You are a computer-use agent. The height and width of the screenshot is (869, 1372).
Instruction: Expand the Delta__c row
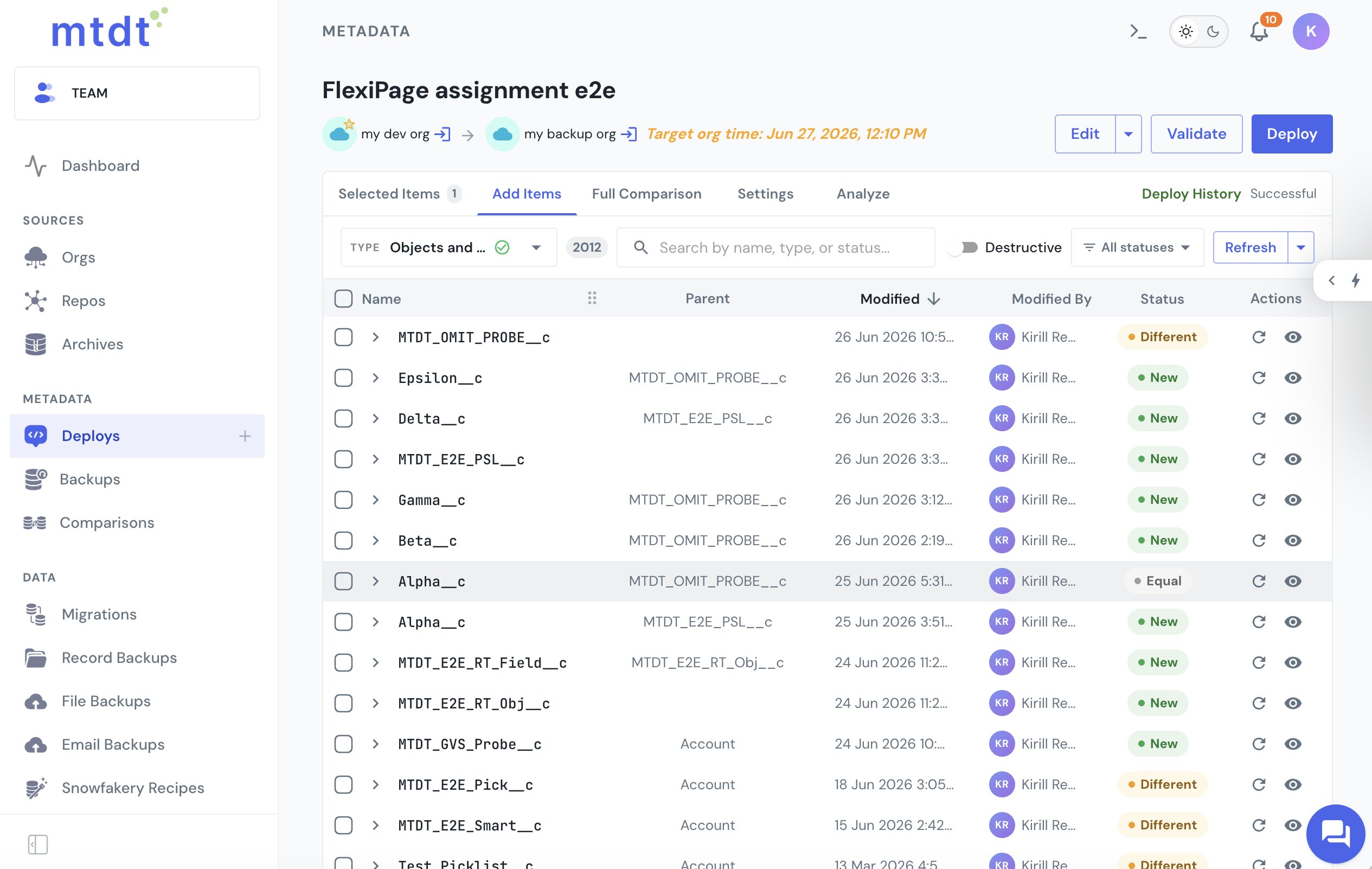(x=375, y=419)
